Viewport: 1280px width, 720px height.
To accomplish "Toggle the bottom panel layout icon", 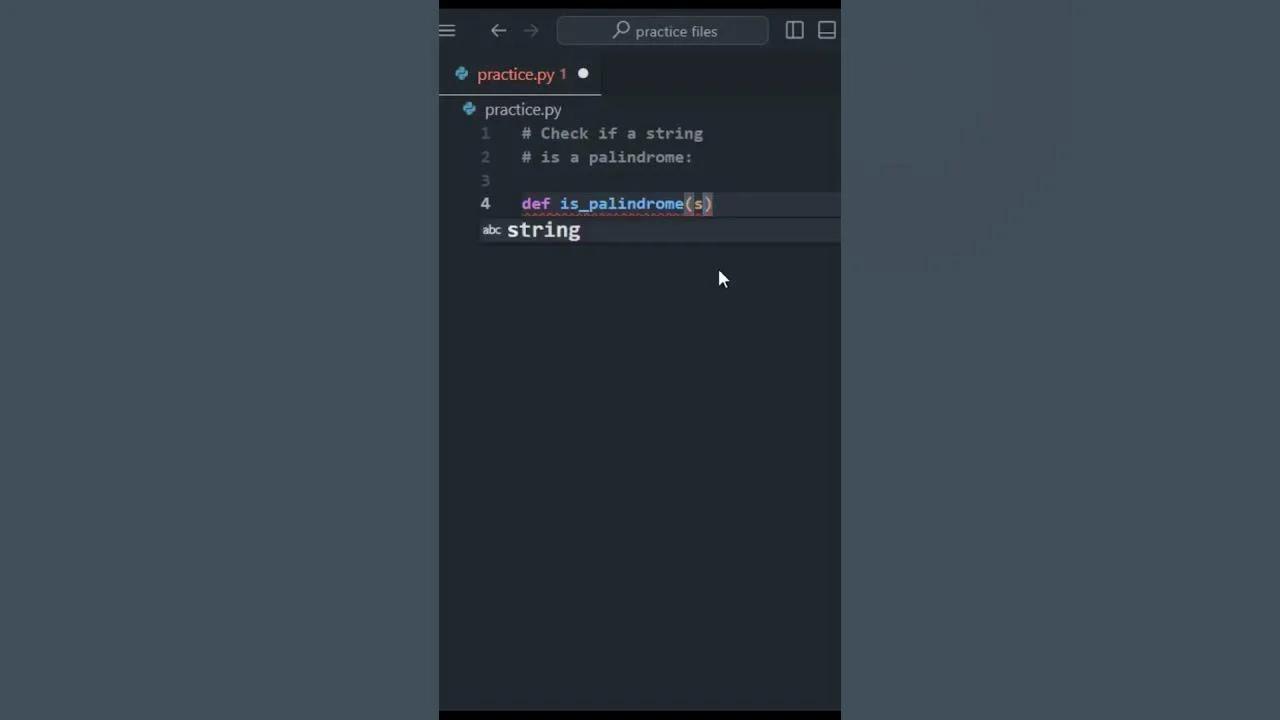I will click(827, 30).
